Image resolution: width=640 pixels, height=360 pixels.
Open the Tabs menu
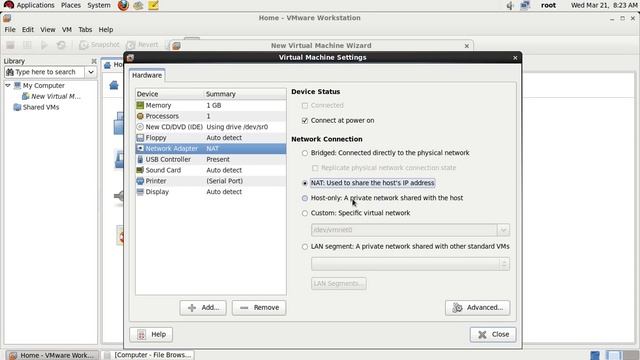[85, 30]
